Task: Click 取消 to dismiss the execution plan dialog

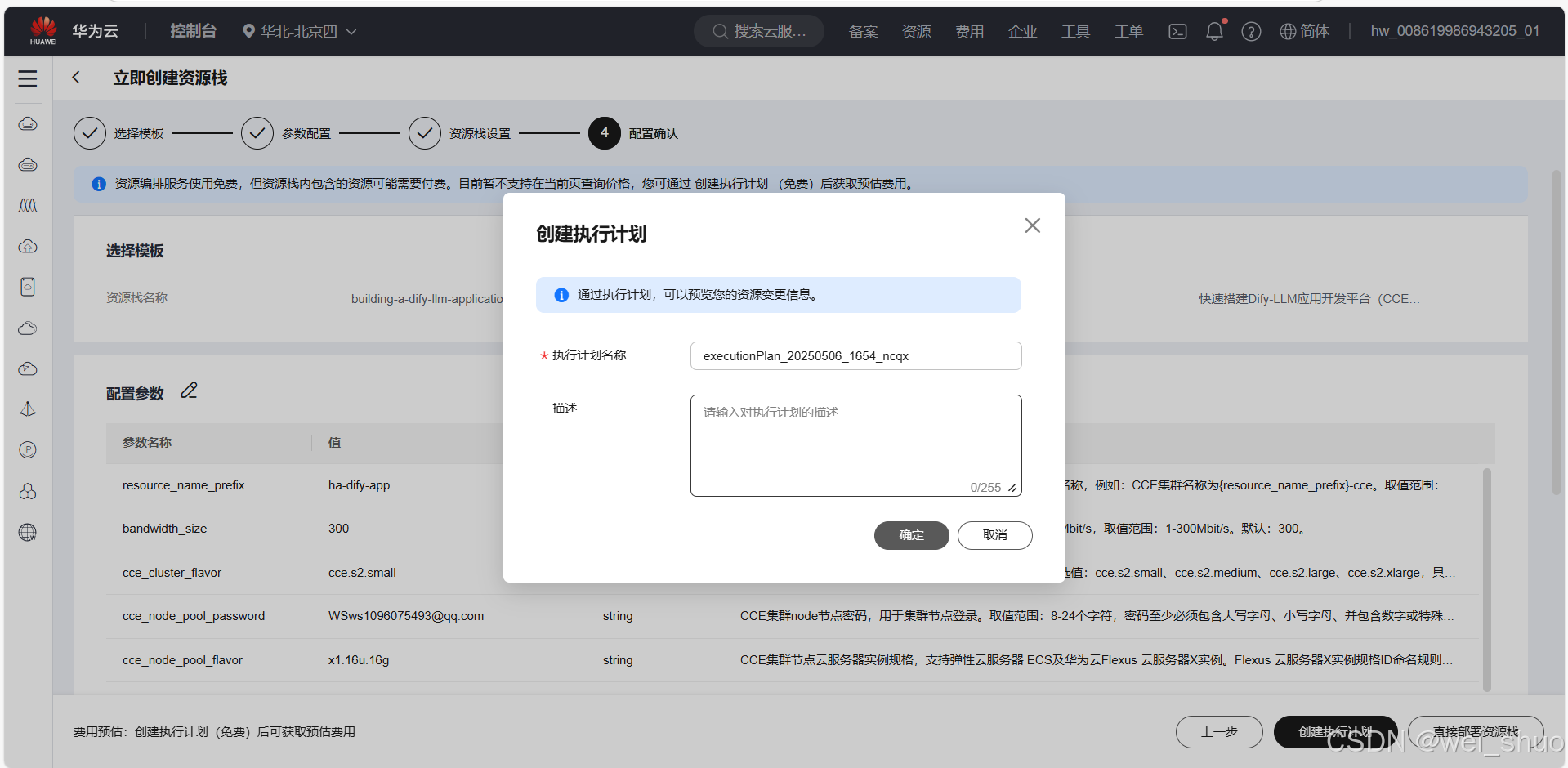Action: click(x=994, y=535)
